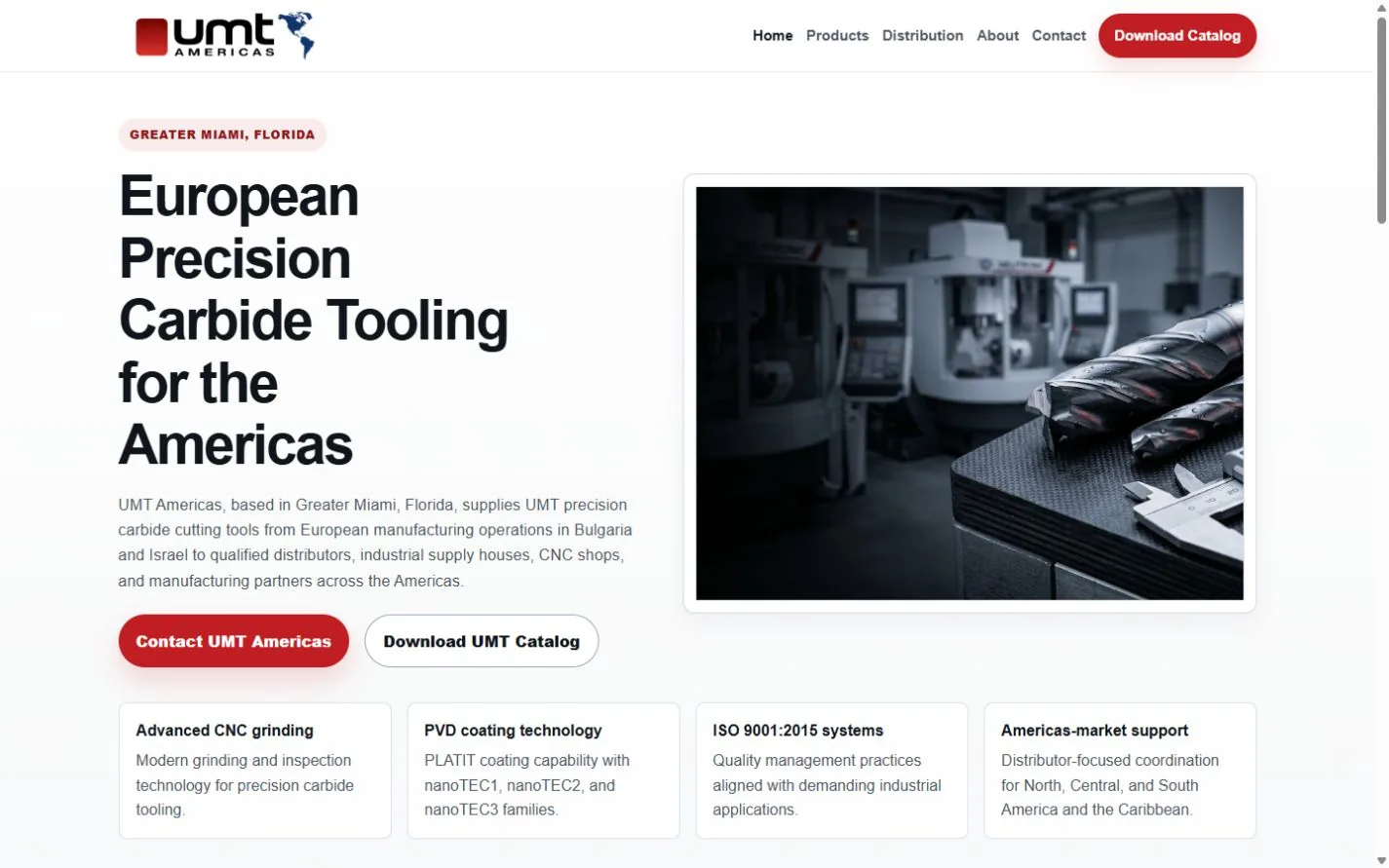1389x868 pixels.
Task: Open the Contact nav link
Action: click(1059, 35)
